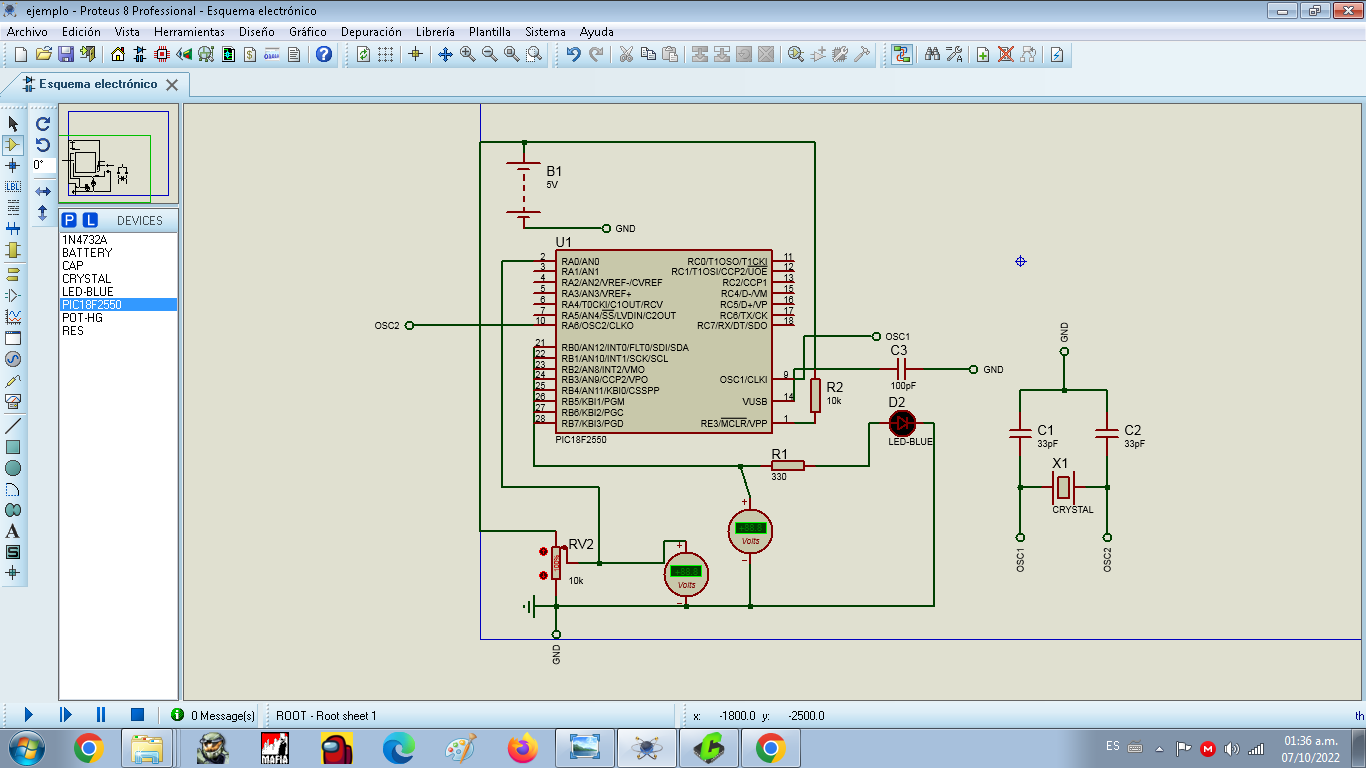Open the PCB layout red chip icon
This screenshot has height=768, width=1366.
pyautogui.click(x=162, y=54)
